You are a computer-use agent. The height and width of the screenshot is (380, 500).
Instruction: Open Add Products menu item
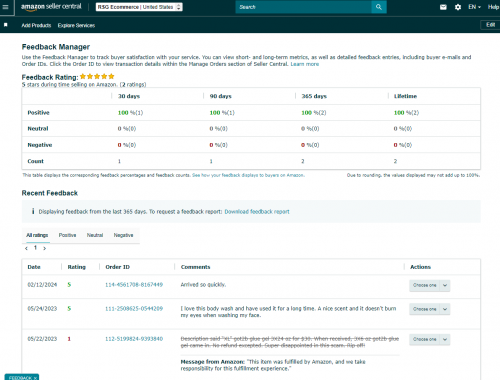click(36, 25)
